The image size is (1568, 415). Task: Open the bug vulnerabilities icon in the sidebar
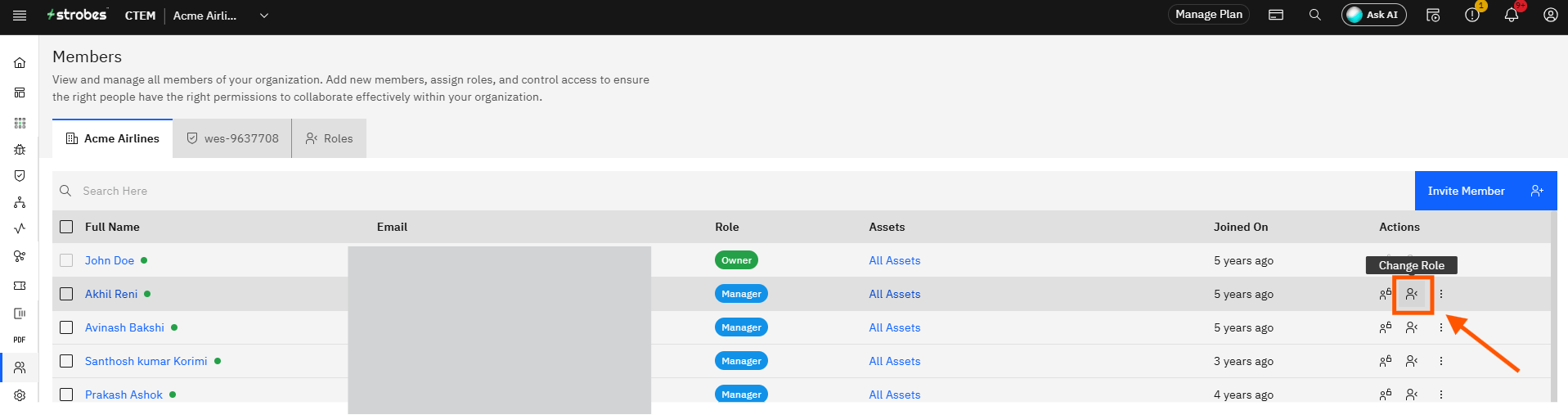20,150
